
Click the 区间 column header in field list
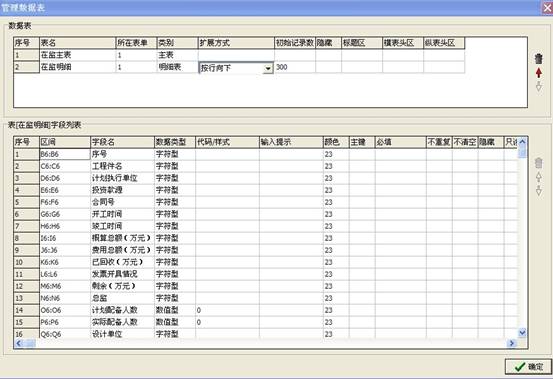click(x=65, y=142)
